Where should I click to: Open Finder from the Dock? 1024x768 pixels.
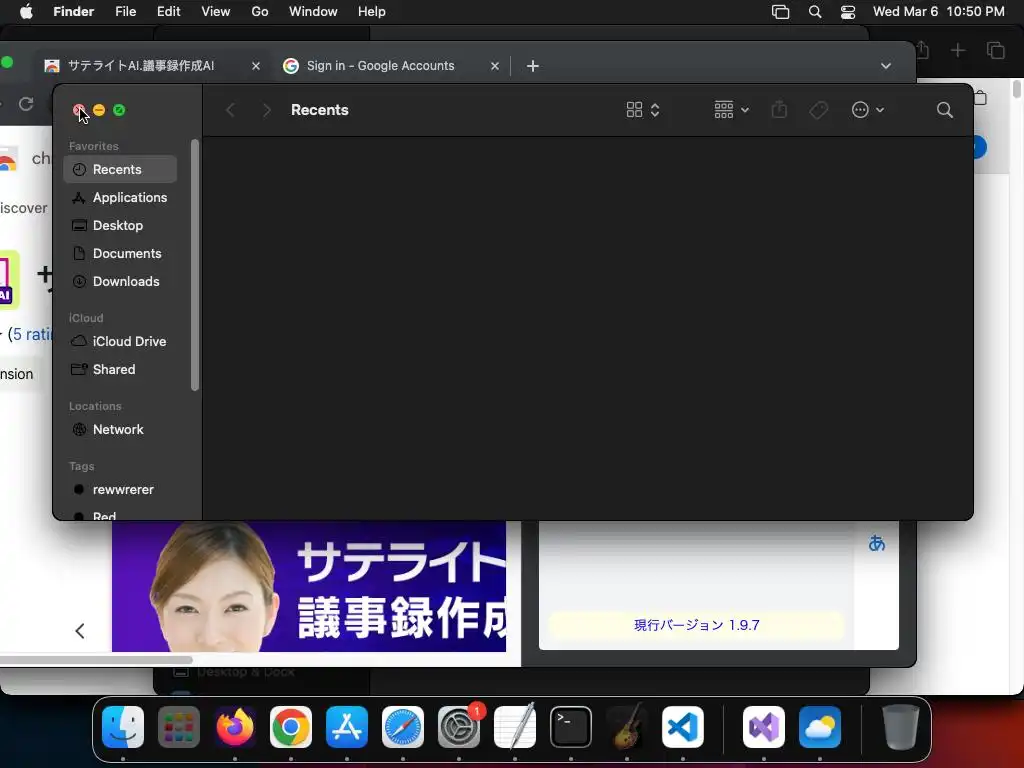[x=123, y=727]
